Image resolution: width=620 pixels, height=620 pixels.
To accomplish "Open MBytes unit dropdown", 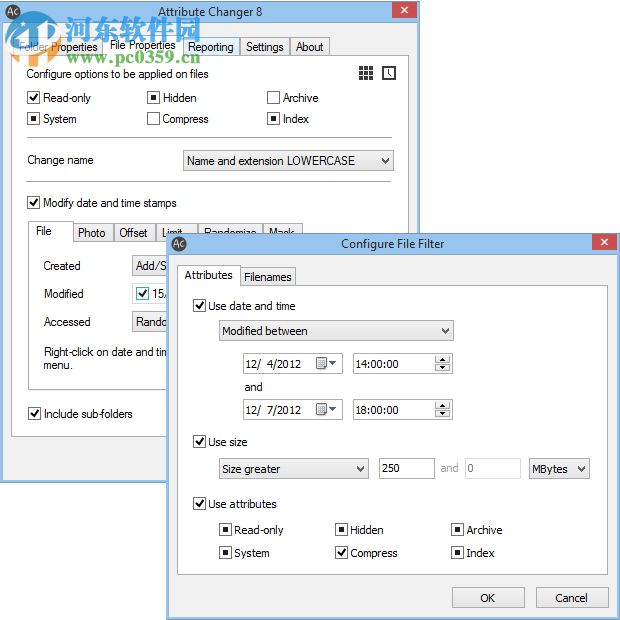I will coord(559,469).
